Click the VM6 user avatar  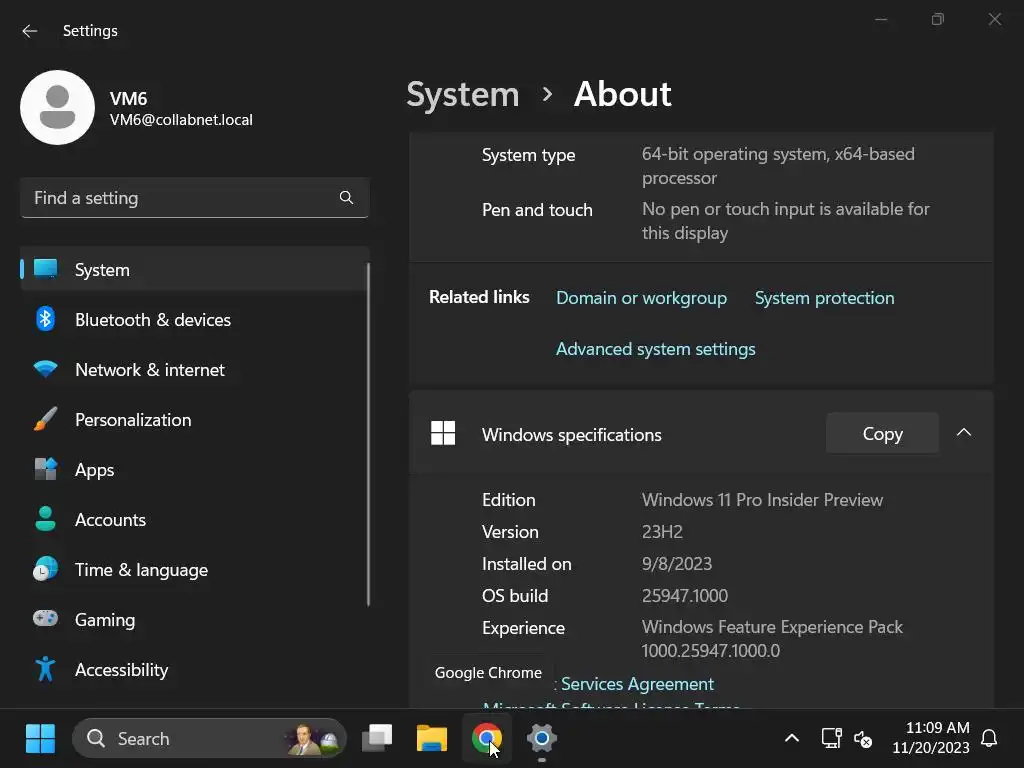point(57,107)
